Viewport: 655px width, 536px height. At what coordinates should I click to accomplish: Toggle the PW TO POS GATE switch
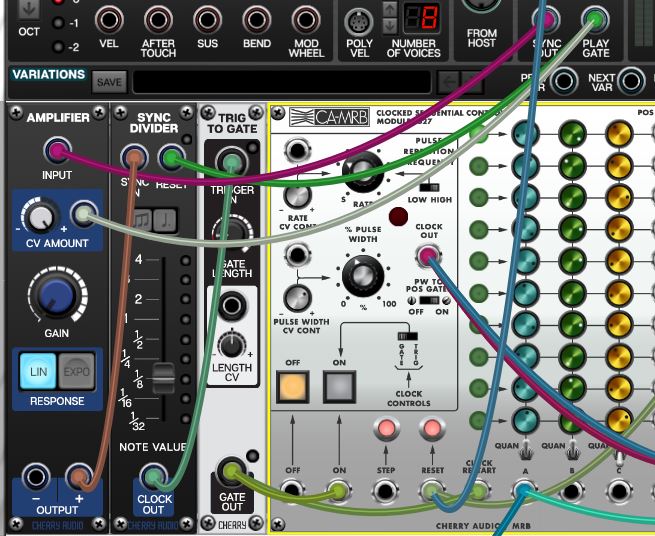(x=429, y=300)
